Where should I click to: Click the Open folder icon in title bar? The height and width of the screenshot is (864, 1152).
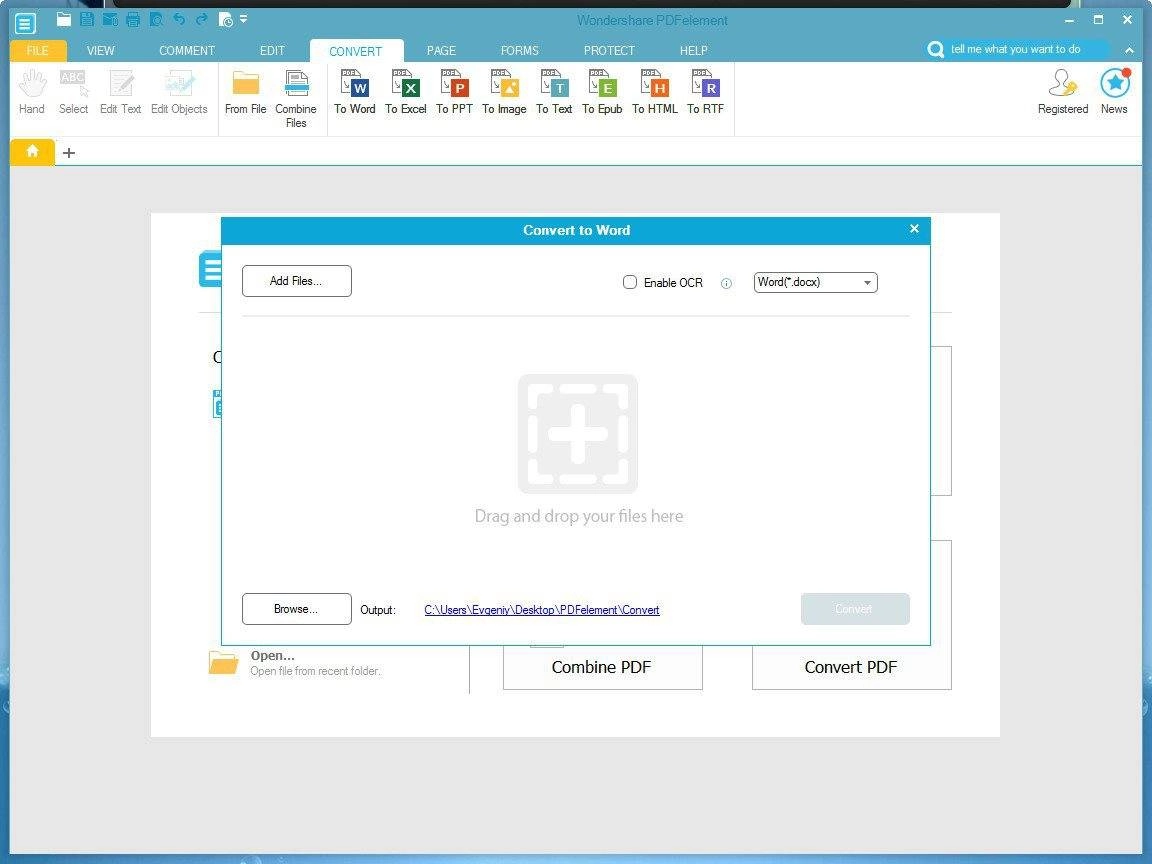(x=64, y=19)
